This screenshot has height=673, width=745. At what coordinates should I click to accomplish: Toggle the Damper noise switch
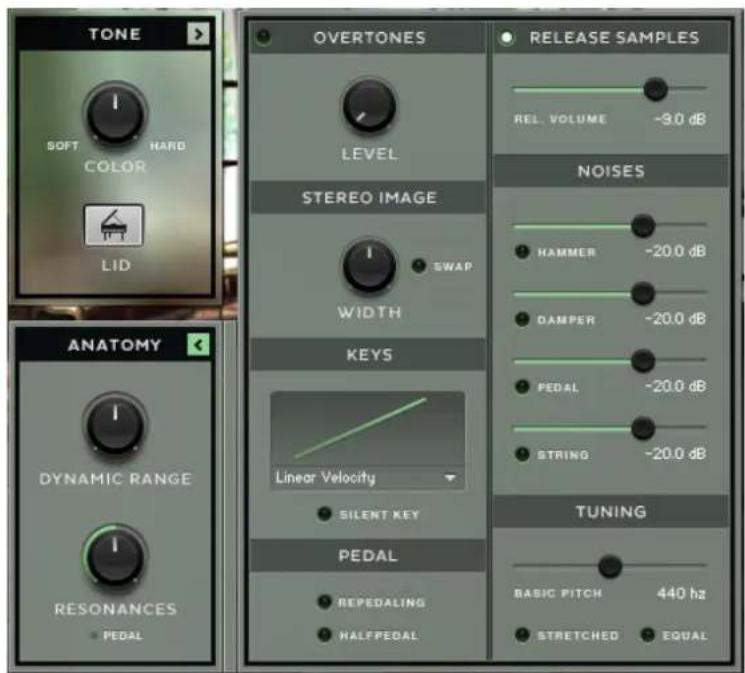pos(522,319)
